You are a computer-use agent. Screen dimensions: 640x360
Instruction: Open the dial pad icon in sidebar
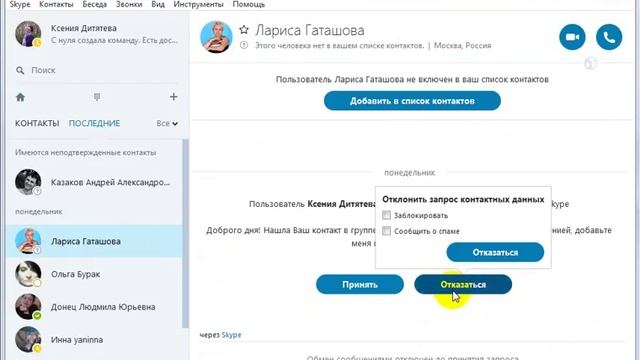coord(97,97)
